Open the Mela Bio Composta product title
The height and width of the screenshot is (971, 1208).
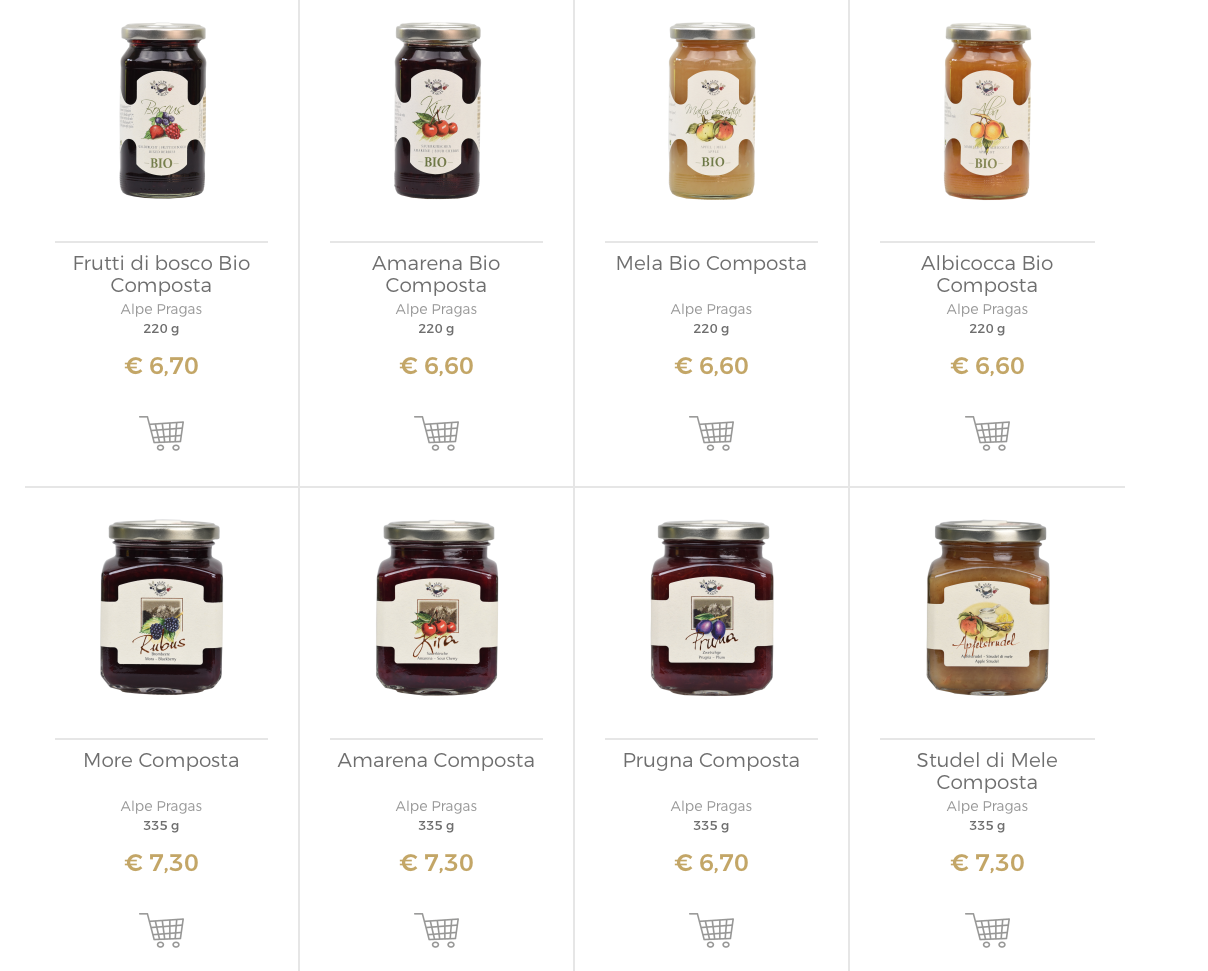pos(712,263)
